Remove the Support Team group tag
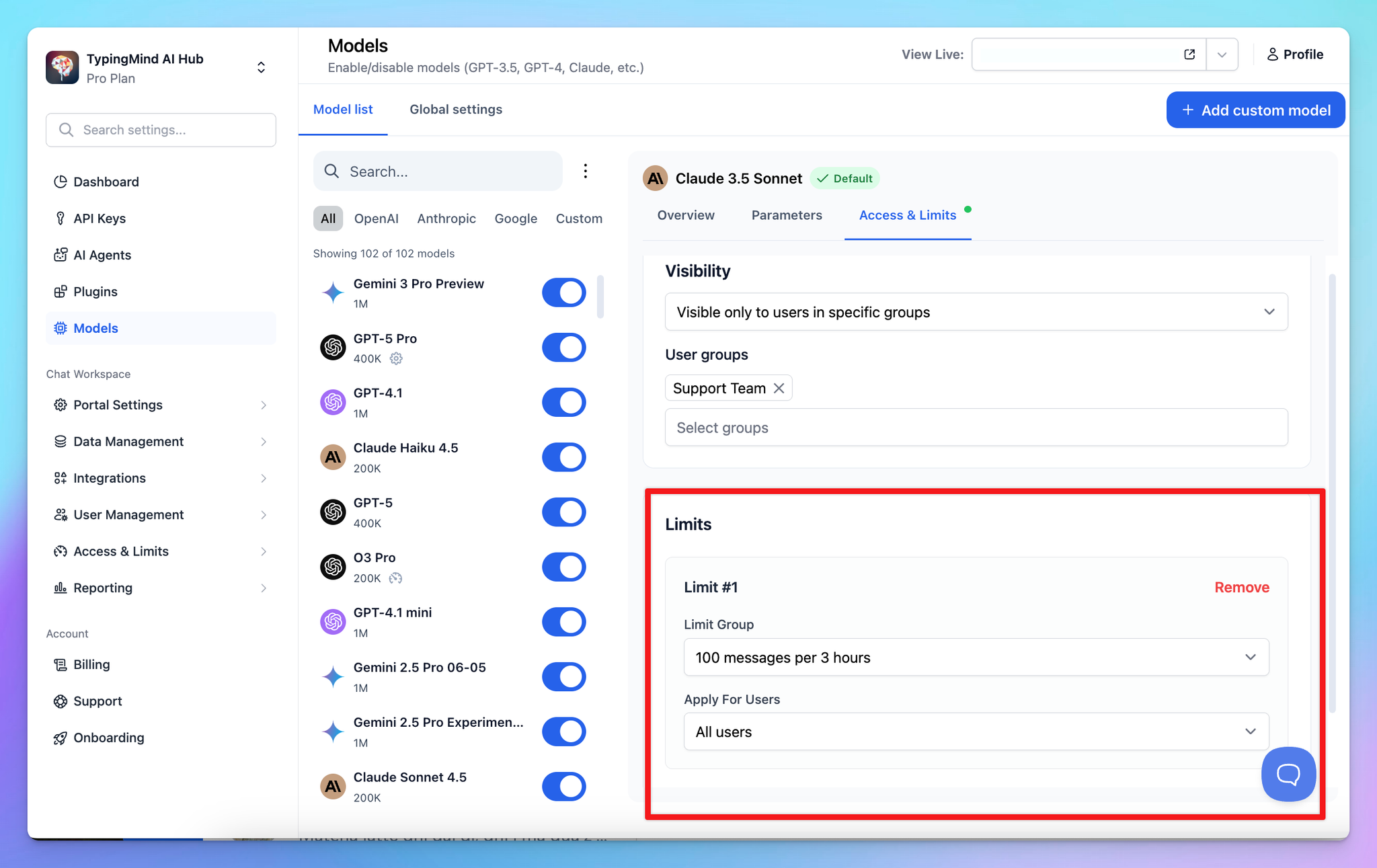The width and height of the screenshot is (1377, 868). coord(779,389)
